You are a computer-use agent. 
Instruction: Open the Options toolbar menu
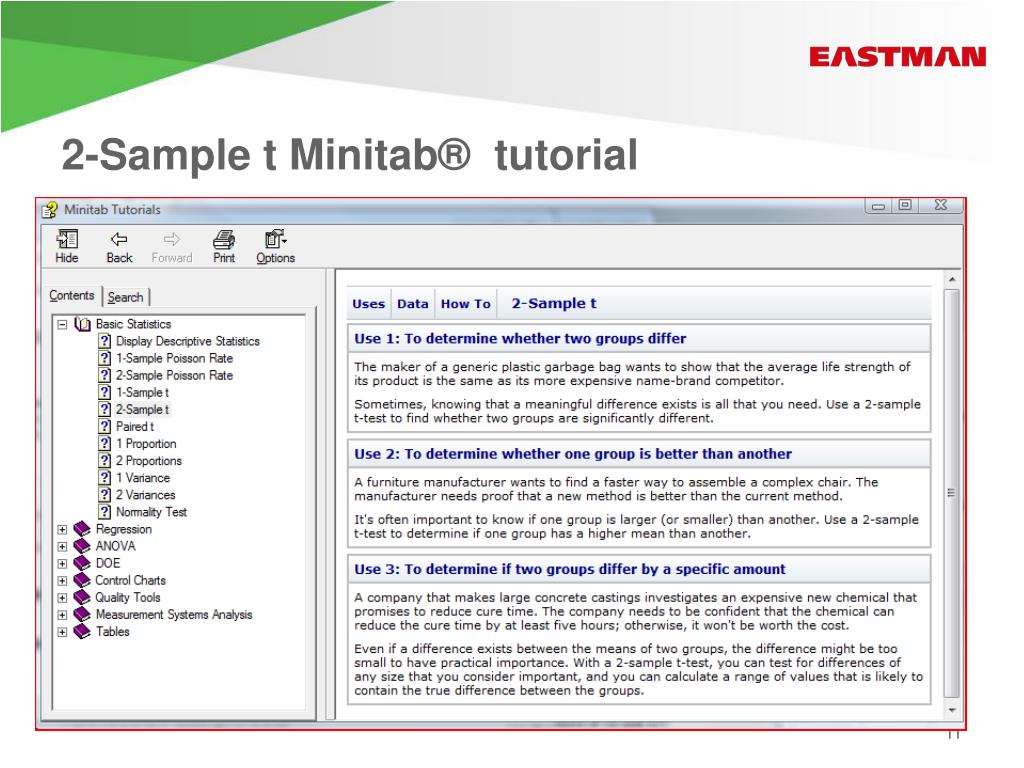point(276,246)
